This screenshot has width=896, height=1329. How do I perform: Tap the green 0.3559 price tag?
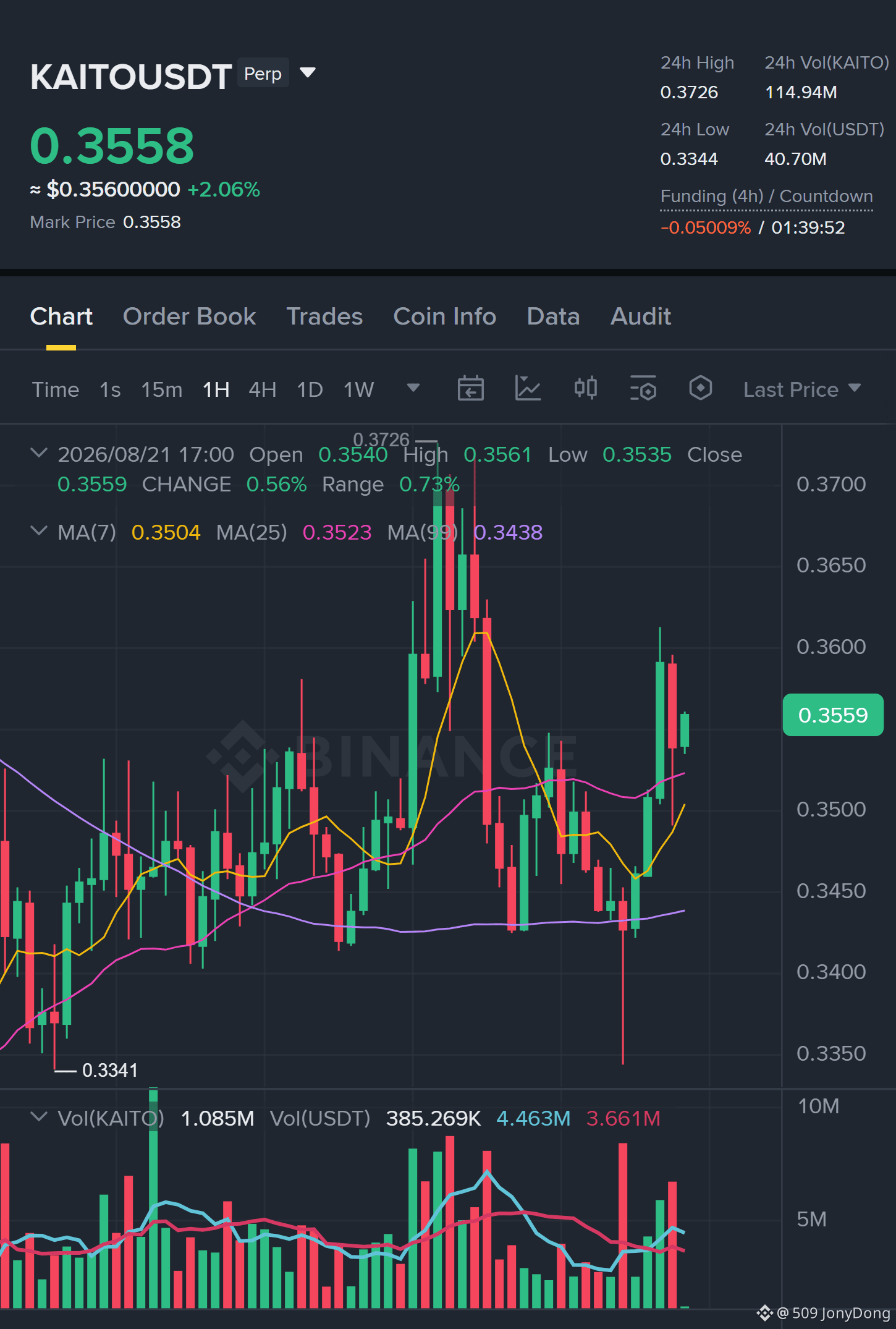[x=833, y=715]
